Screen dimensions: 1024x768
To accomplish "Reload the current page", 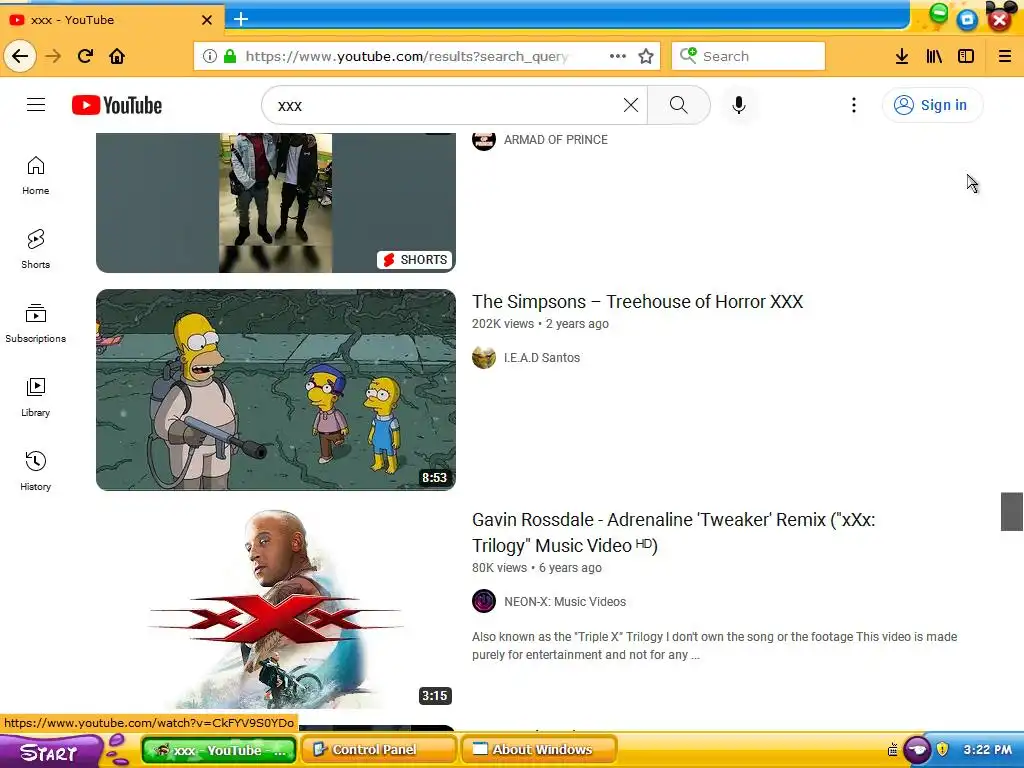I will pyautogui.click(x=85, y=56).
